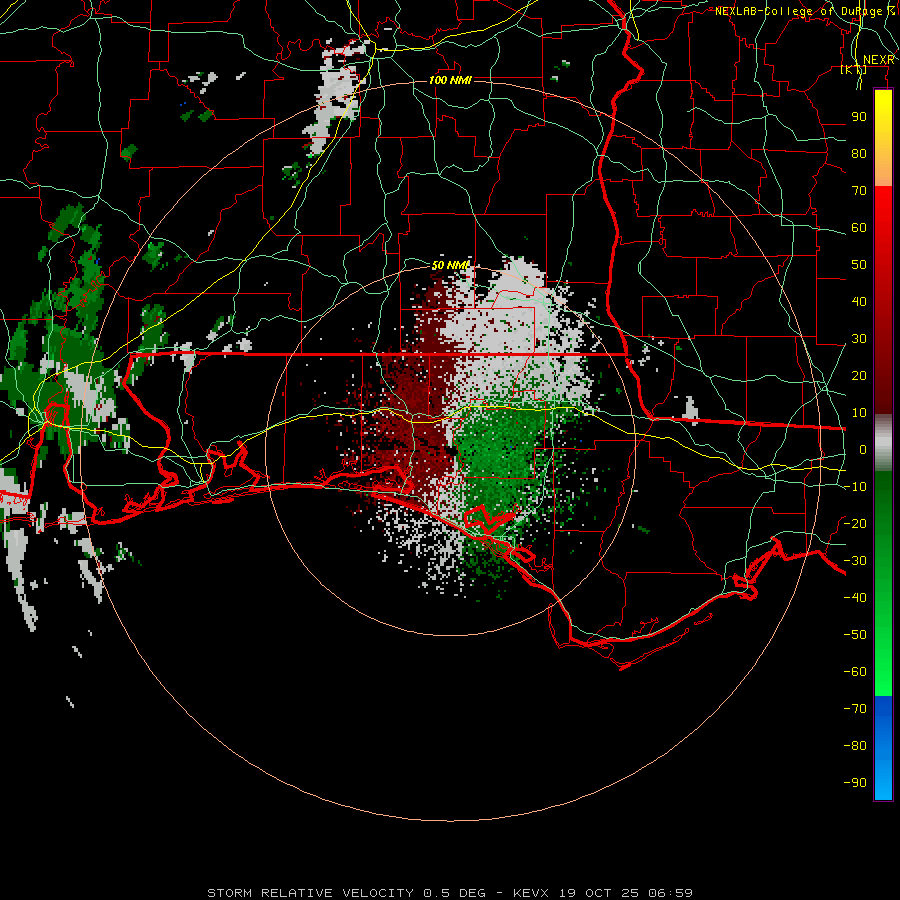Click the "NEXR" label above the color scale
The width and height of the screenshot is (900, 900).
pyautogui.click(x=879, y=60)
